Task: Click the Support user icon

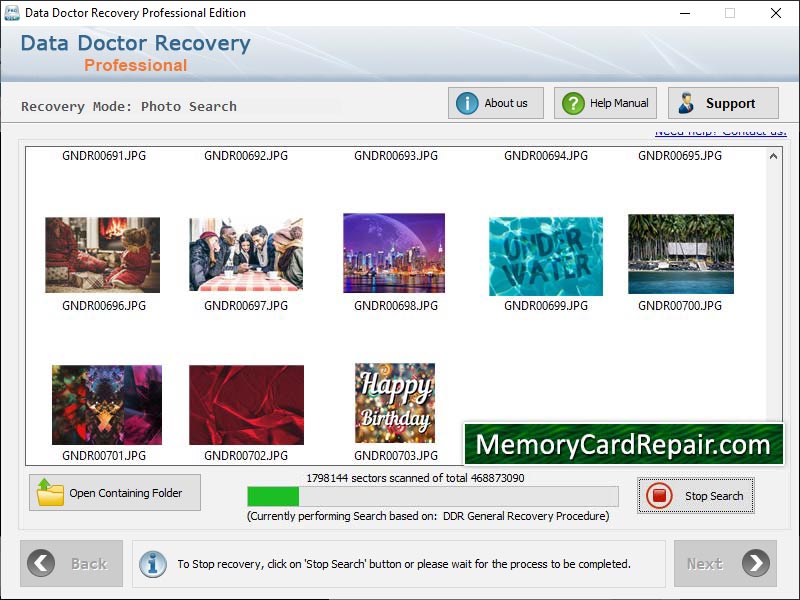Action: (689, 102)
